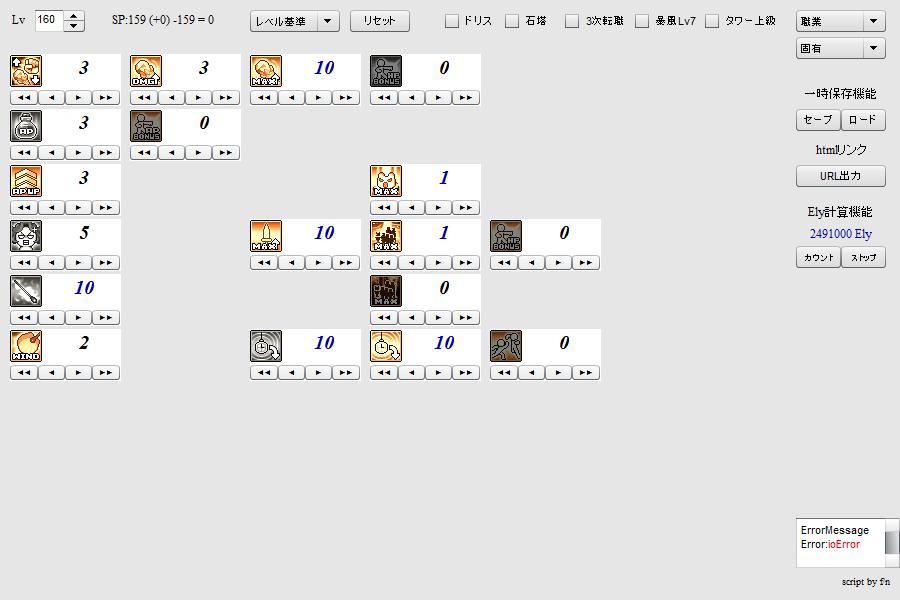Viewport: 900px width, 600px height.
Task: Click the SP:159 (+0) -159 = 0 text
Action: (163, 20)
